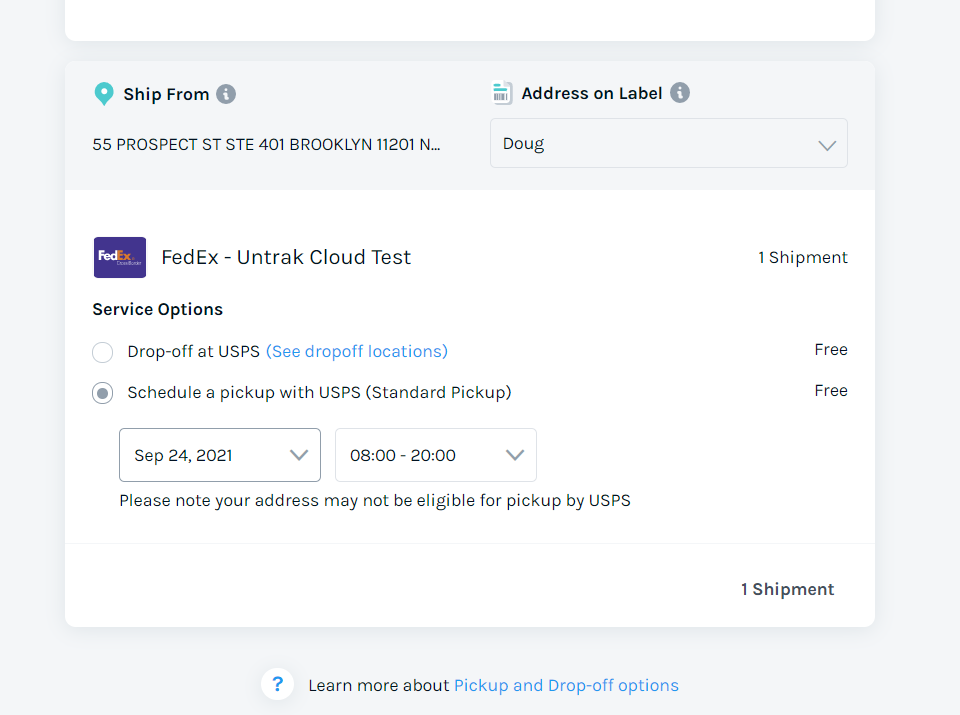Screen dimensions: 960x715
Task: Click the Schedule a pickup with USPS label text
Action: (x=319, y=393)
